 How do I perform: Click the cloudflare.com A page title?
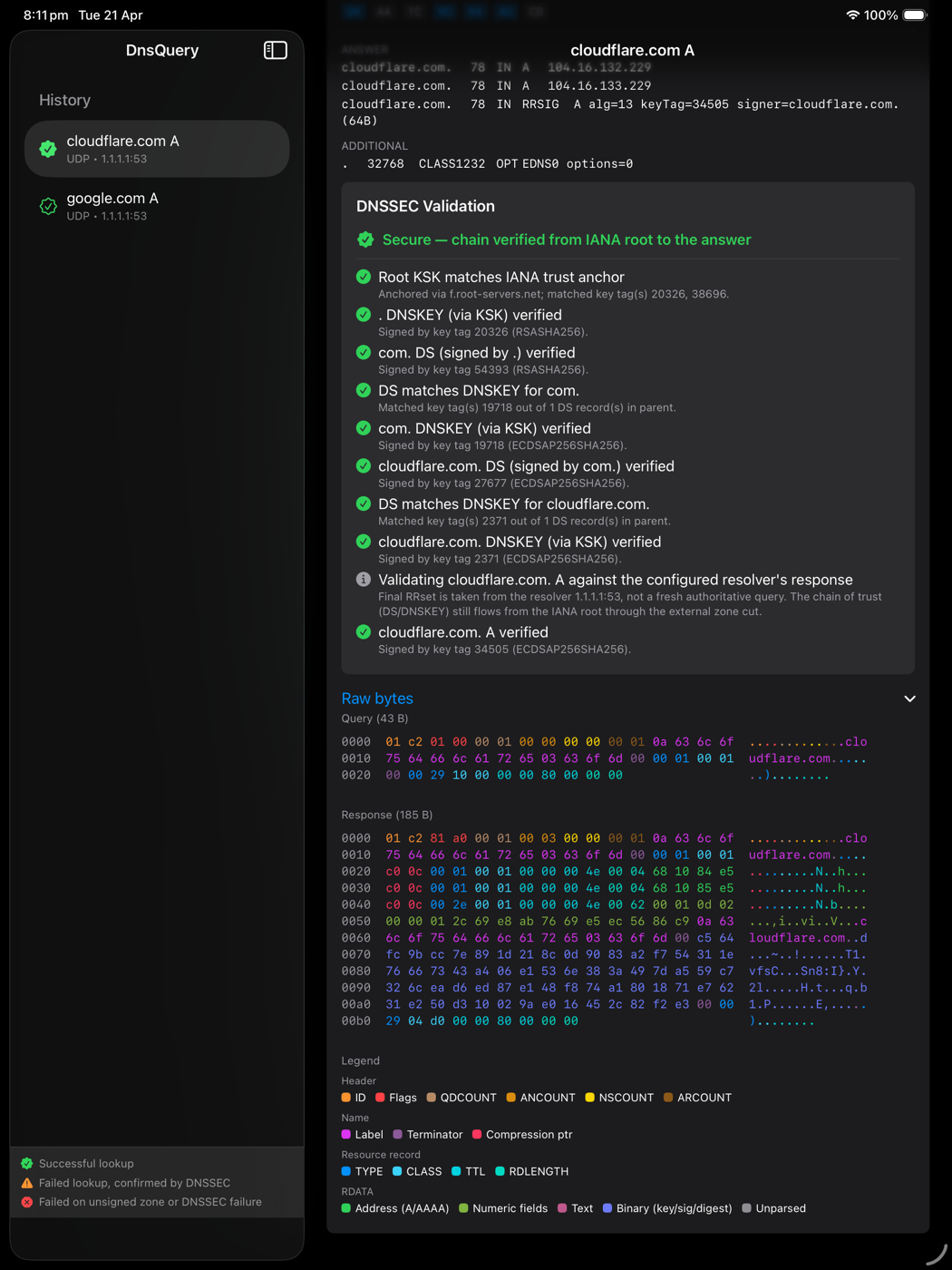click(632, 50)
